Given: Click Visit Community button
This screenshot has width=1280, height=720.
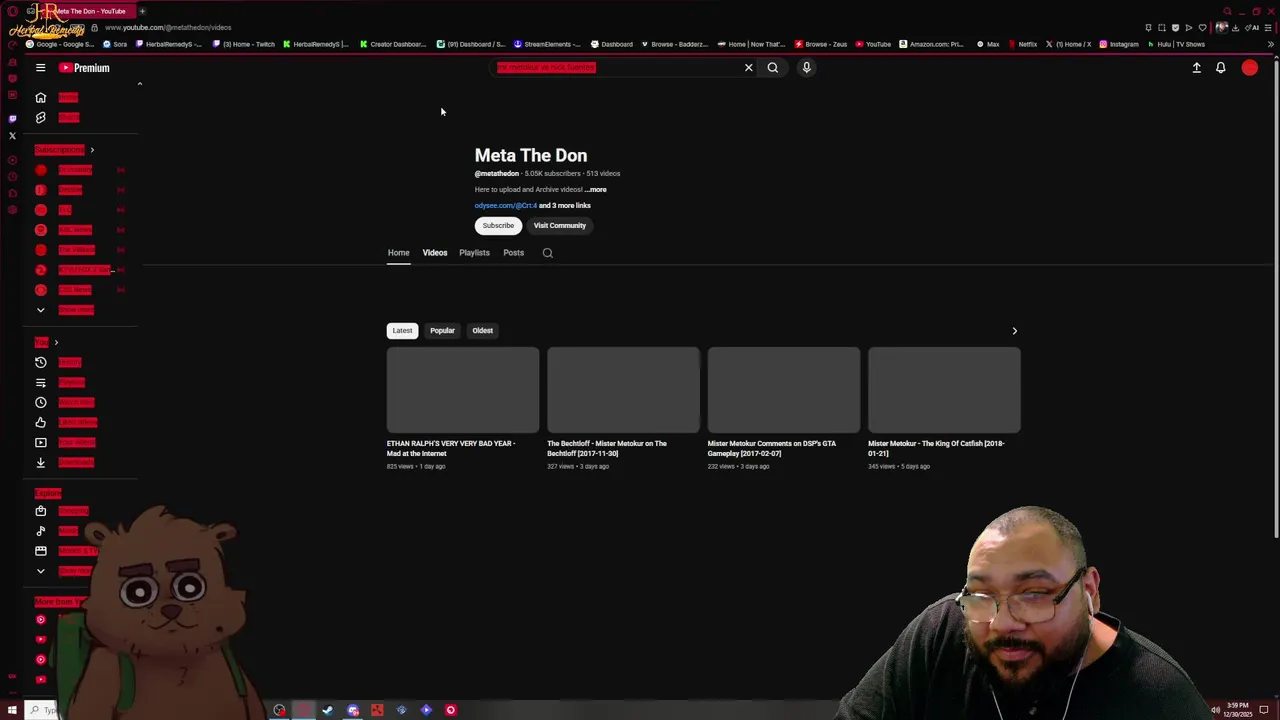Looking at the screenshot, I should tap(560, 226).
